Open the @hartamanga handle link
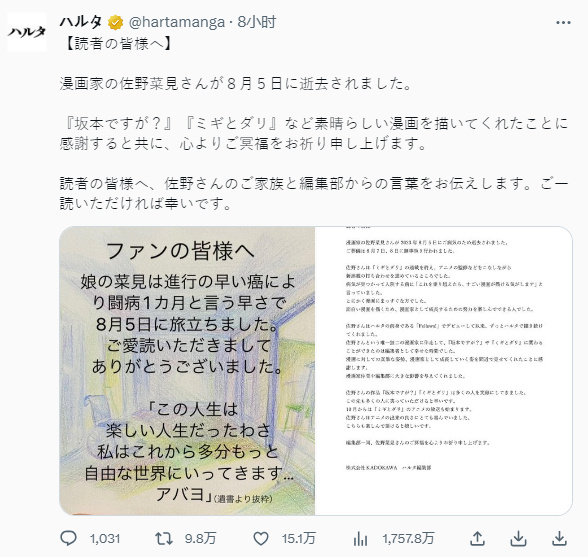The height and width of the screenshot is (557, 588). 177,23
